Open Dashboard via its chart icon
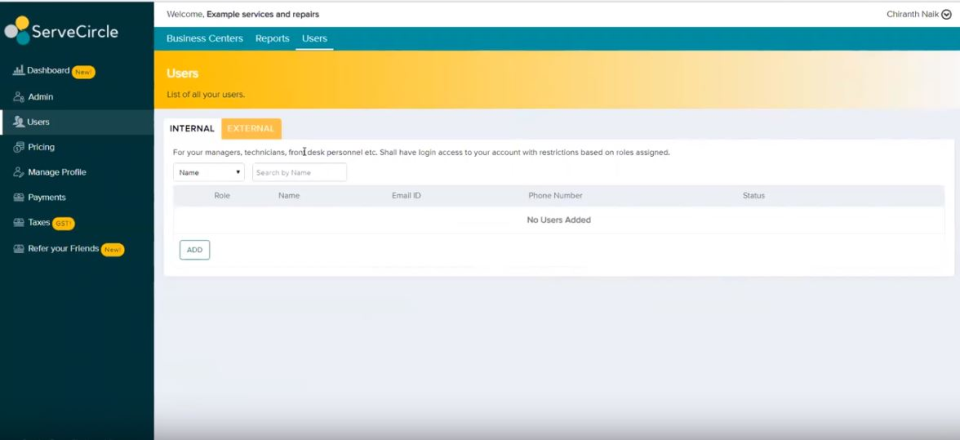 [18, 71]
